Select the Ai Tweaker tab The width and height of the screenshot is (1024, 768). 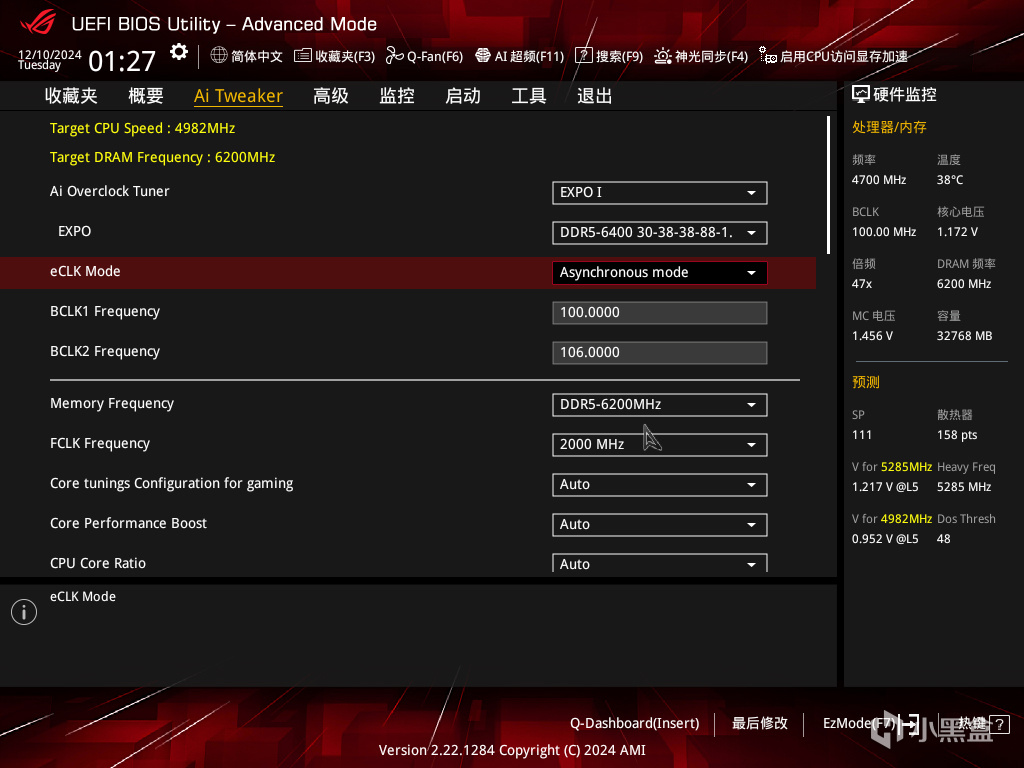coord(238,96)
